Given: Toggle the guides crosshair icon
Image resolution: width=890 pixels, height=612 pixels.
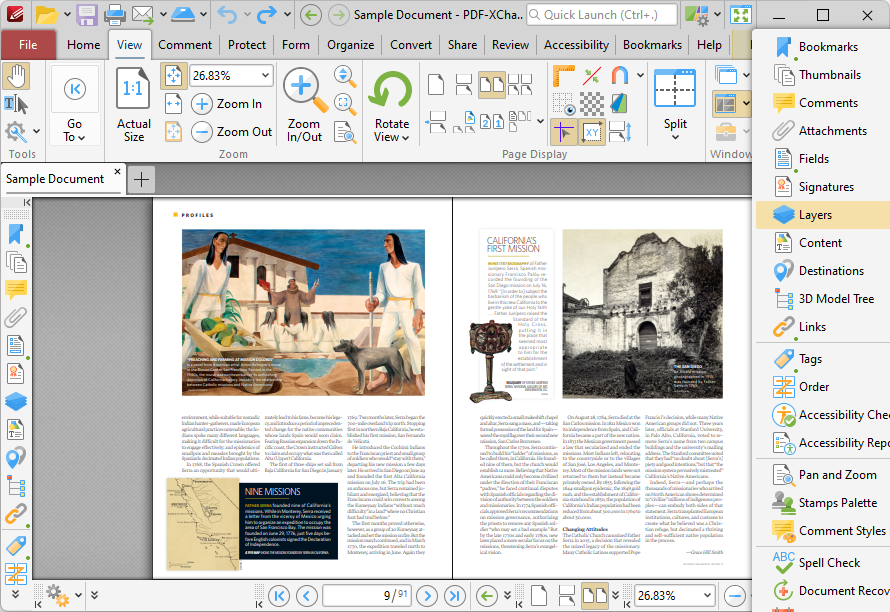Looking at the screenshot, I should [x=564, y=132].
